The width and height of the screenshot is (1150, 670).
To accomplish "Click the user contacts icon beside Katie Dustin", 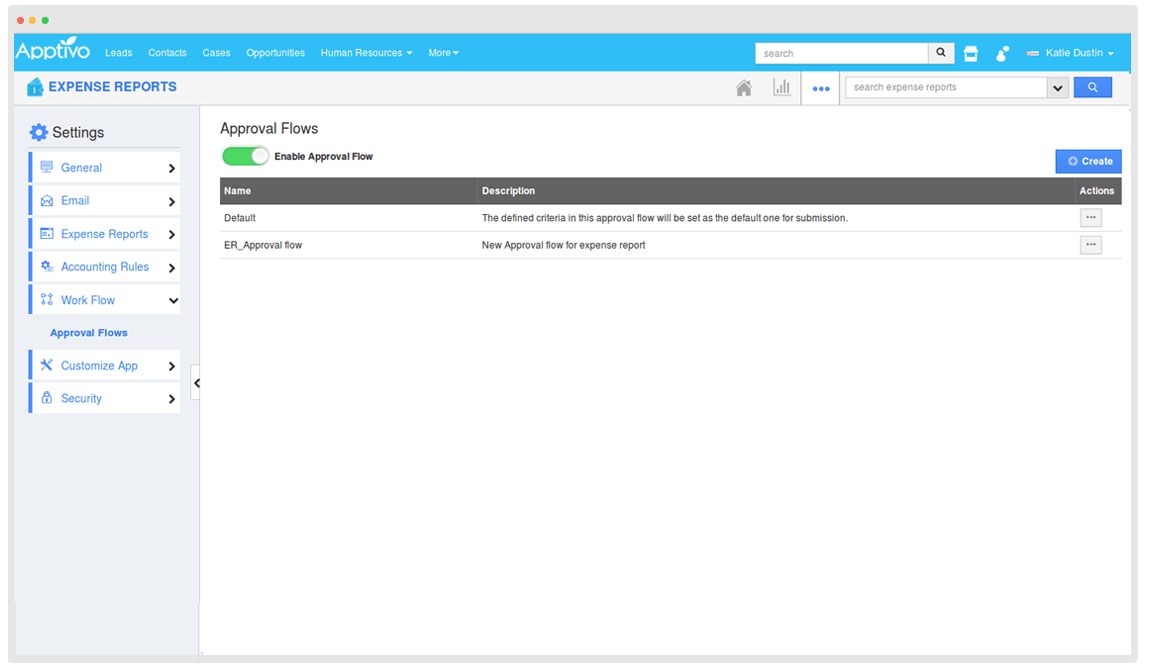I will (x=1002, y=54).
